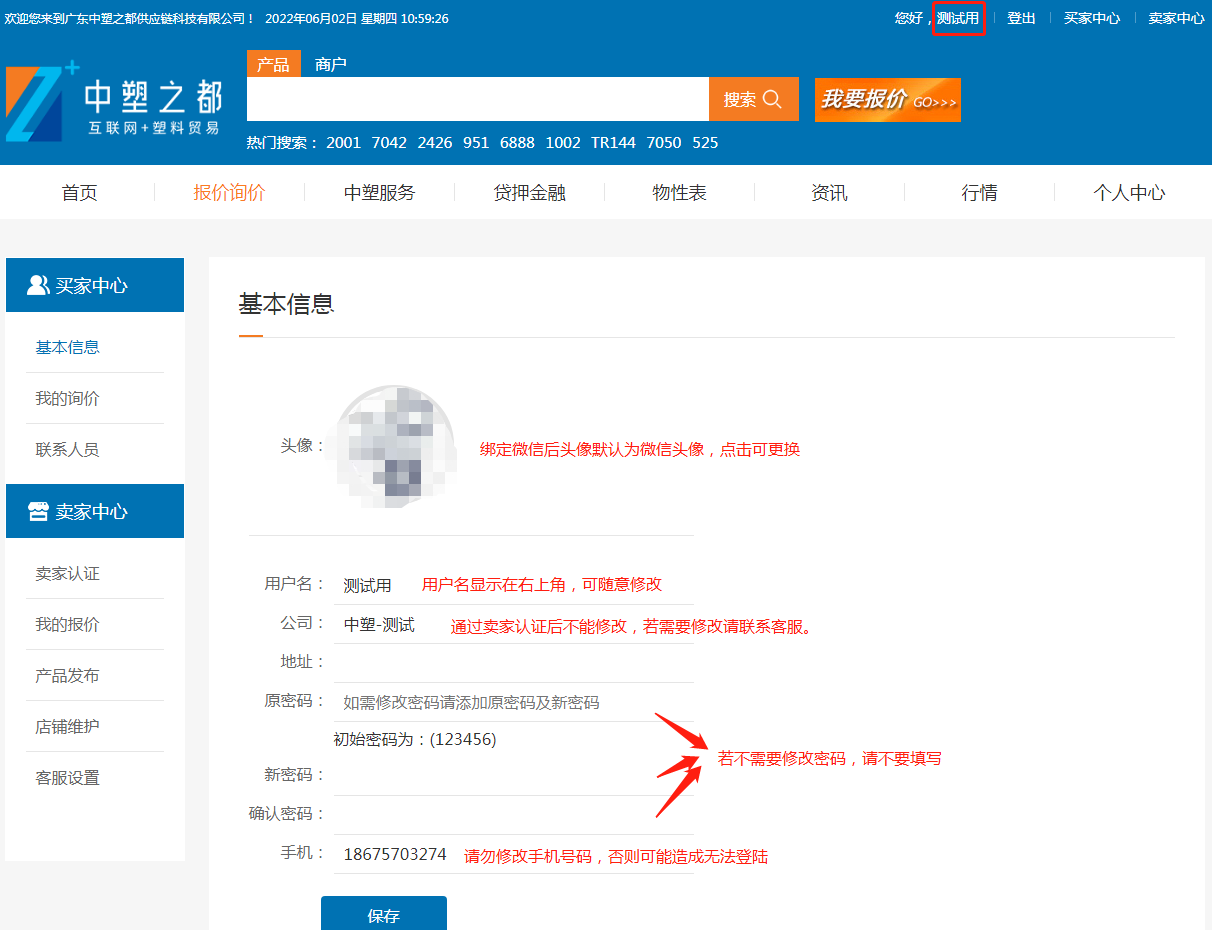Click the 中塑之都 site logo
The image size is (1212, 930).
click(x=114, y=101)
